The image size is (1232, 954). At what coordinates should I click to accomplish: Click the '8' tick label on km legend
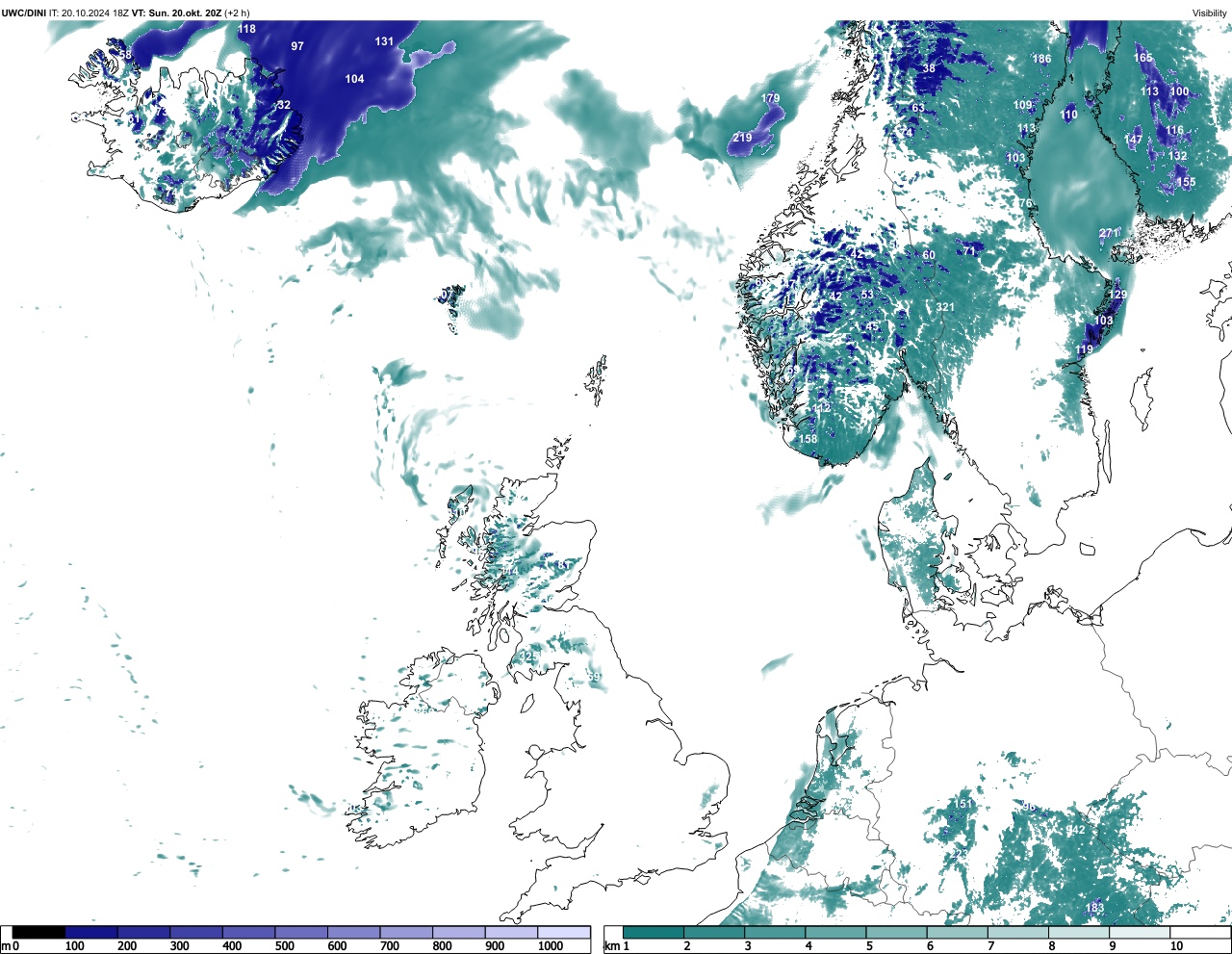1051,946
